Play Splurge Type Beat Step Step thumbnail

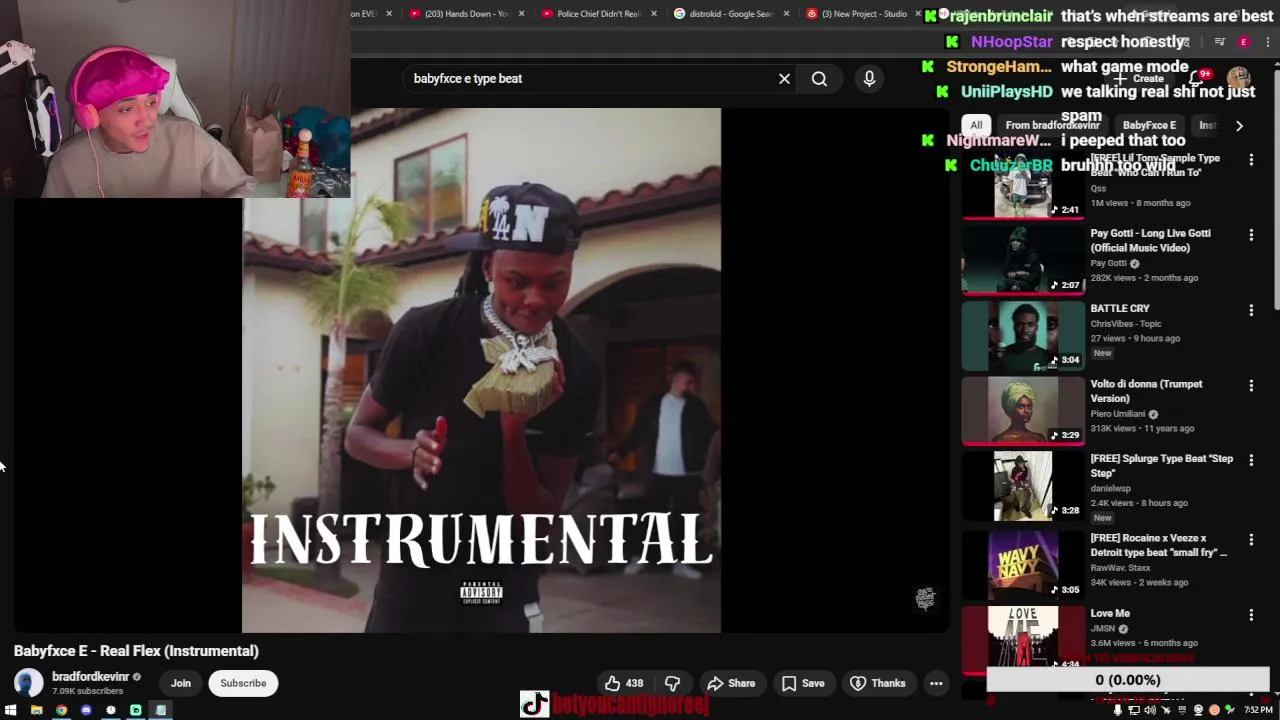pos(1023,486)
